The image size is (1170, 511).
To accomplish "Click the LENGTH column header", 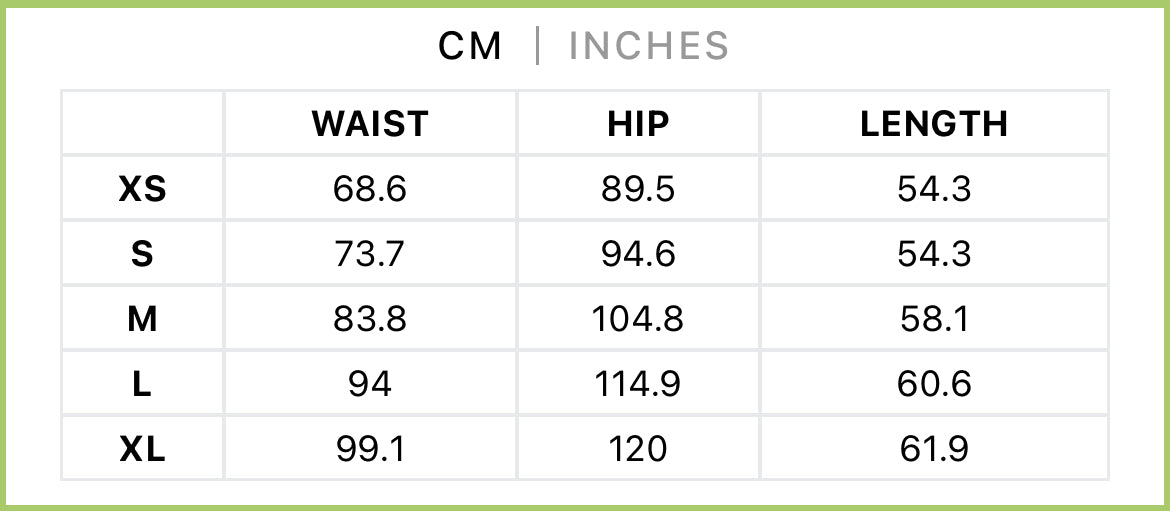I will pyautogui.click(x=934, y=124).
